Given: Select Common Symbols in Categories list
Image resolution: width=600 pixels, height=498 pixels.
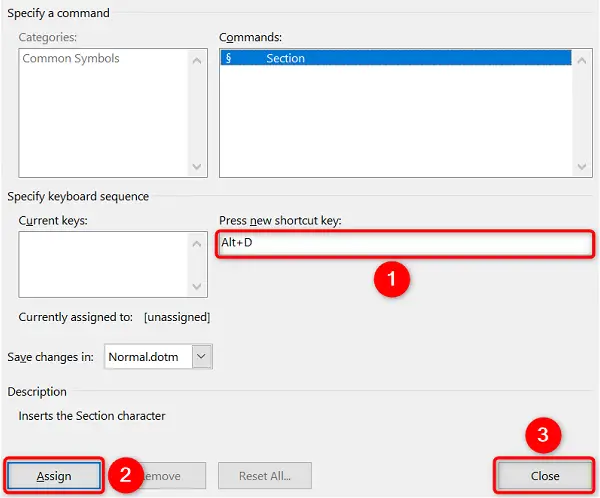Looking at the screenshot, I should tap(71, 58).
